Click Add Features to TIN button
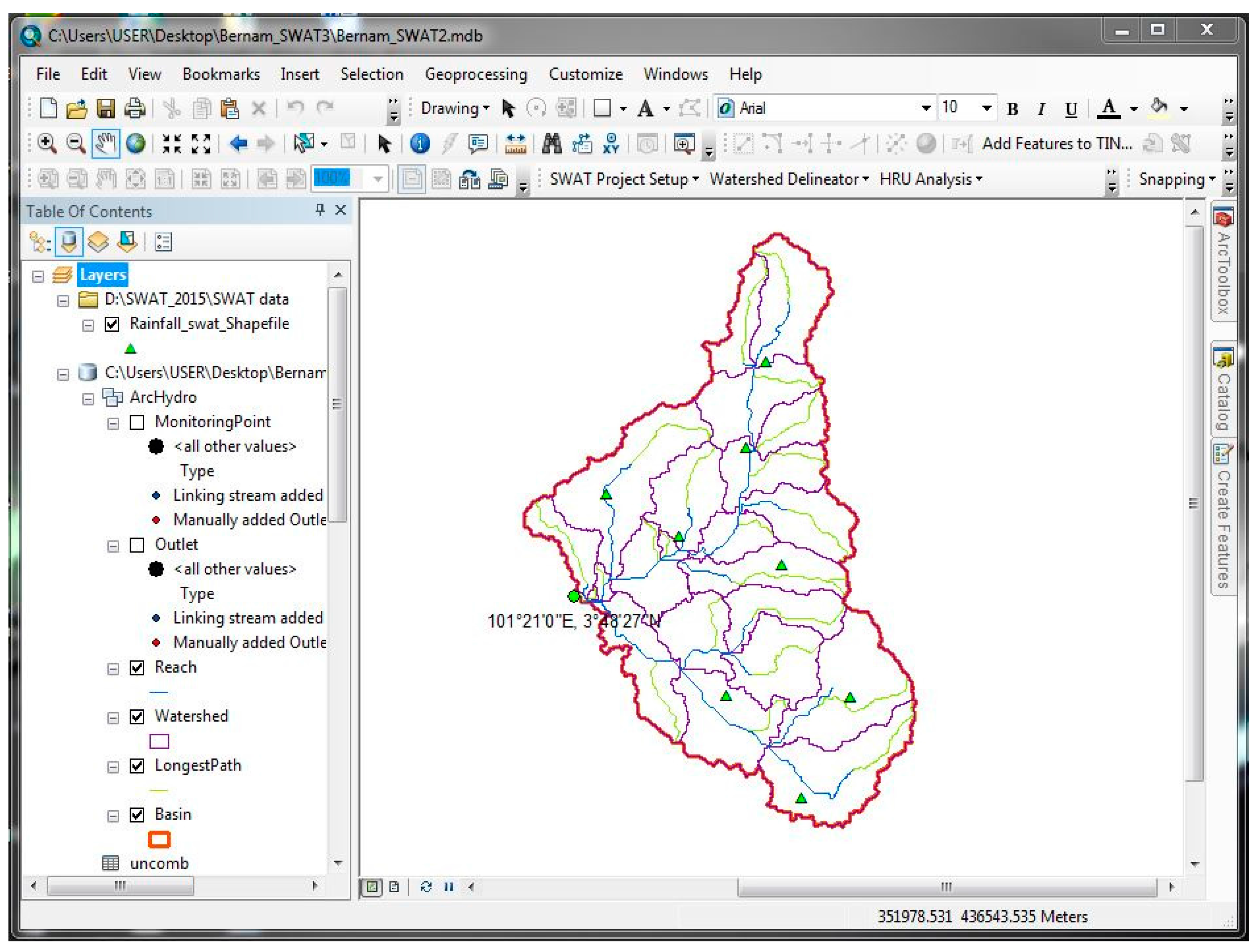 pyautogui.click(x=1057, y=144)
